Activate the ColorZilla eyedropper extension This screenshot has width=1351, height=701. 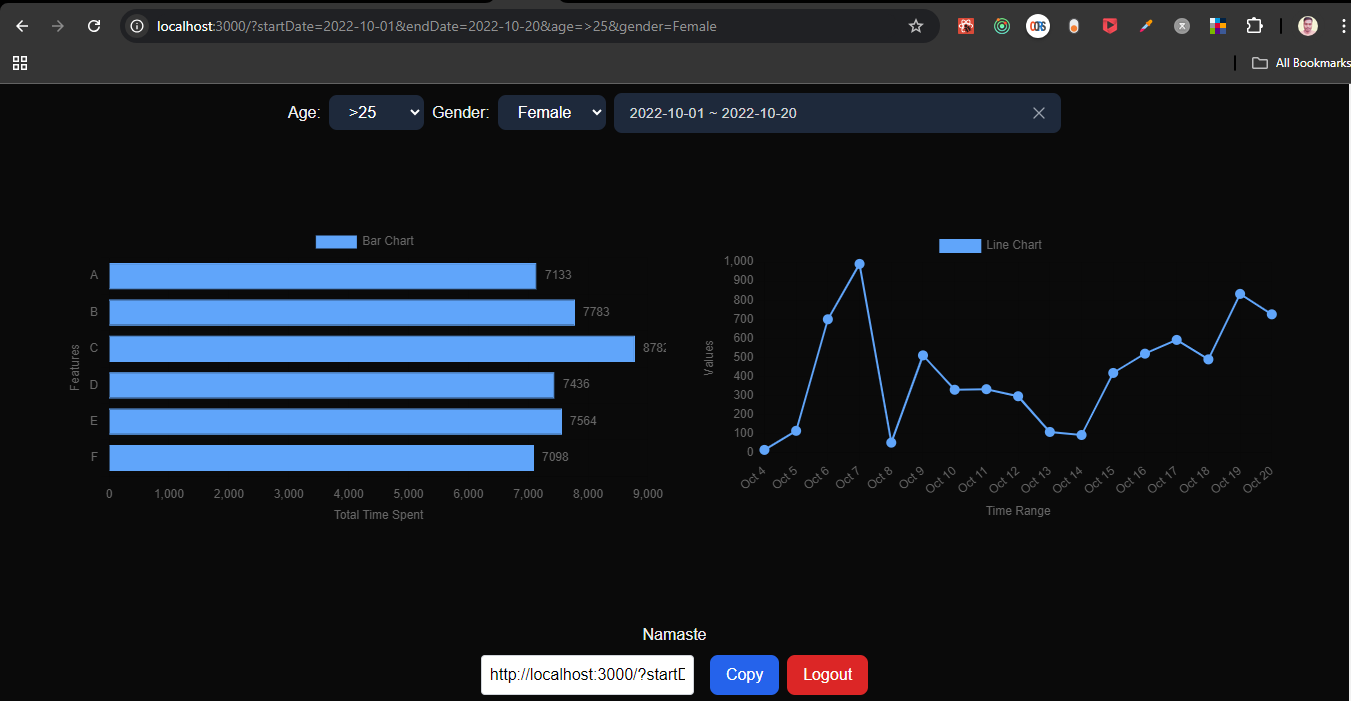1146,25
